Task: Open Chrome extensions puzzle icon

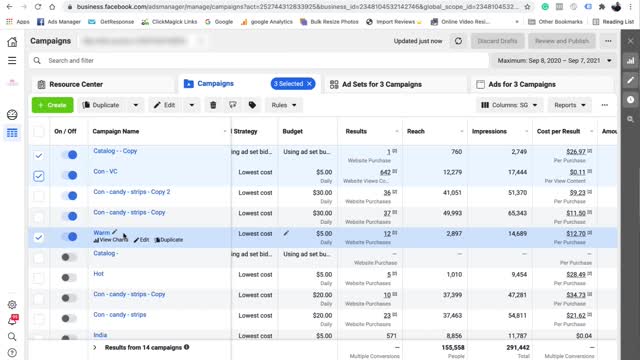Action: [x=602, y=7]
